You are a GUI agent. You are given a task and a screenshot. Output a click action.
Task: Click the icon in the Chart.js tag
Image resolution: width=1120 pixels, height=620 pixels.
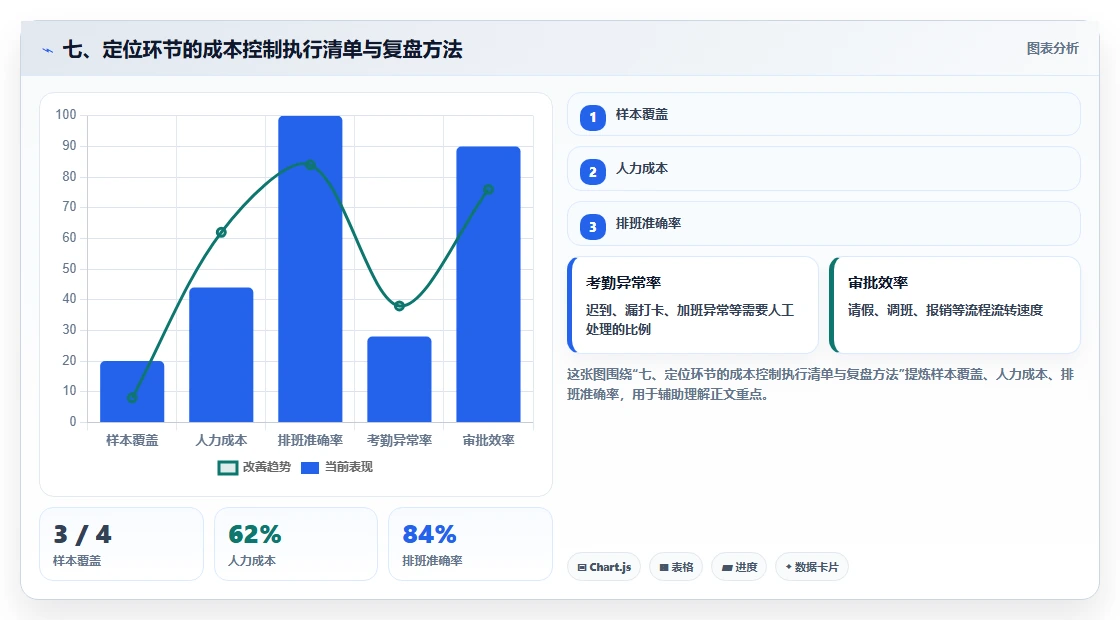click(x=582, y=568)
